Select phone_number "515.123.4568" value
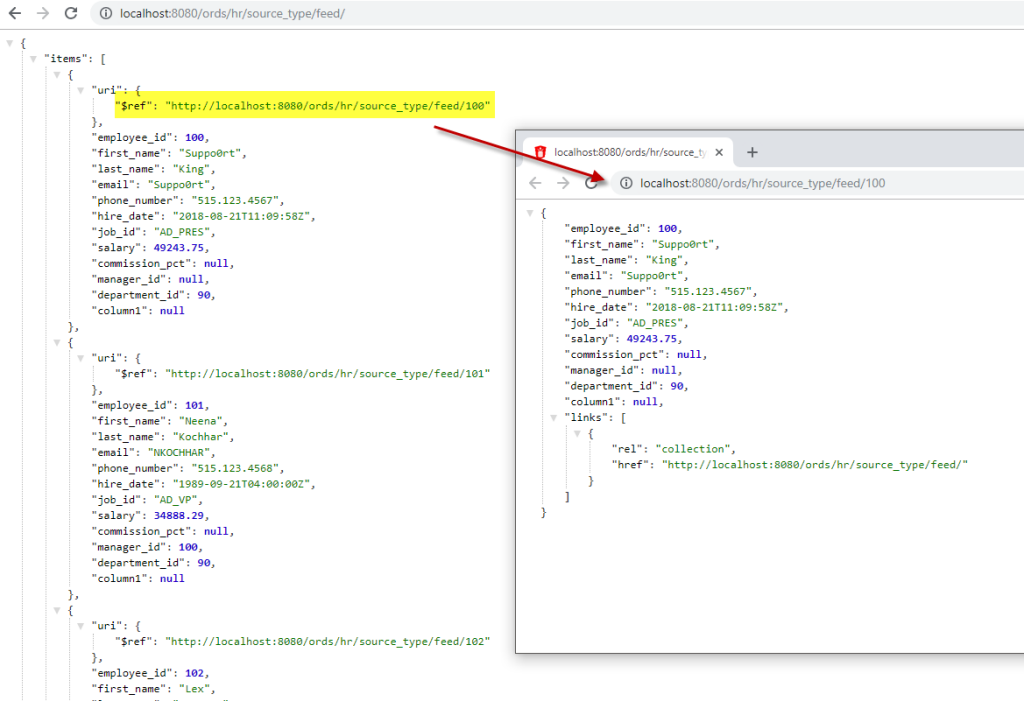Screen dimensions: 1024x701 coord(237,468)
